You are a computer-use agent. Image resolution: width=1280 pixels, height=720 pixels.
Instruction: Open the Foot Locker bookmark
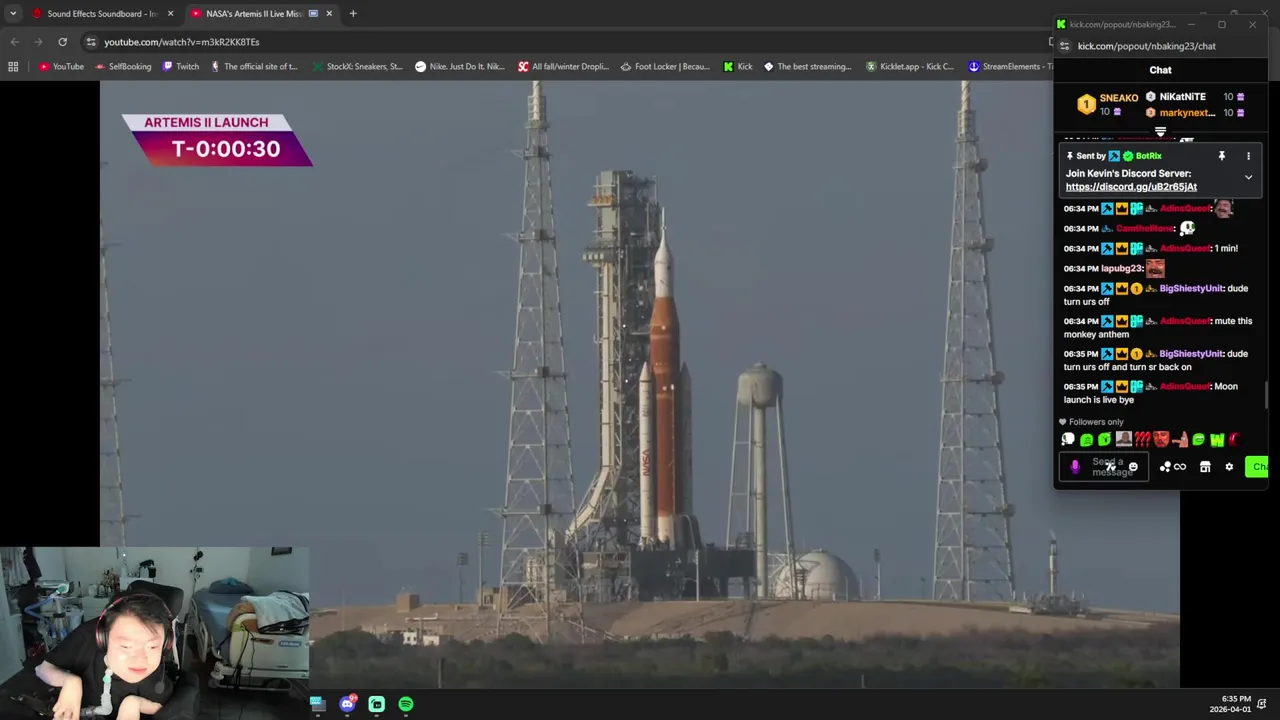(x=665, y=67)
